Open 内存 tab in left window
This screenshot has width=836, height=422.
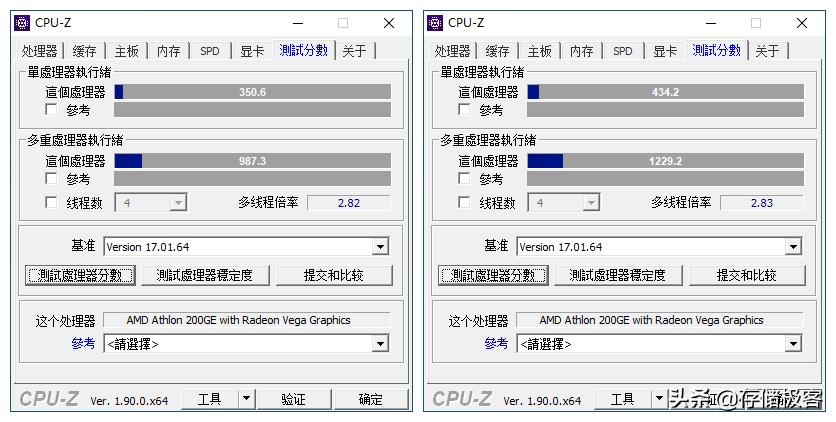coord(168,51)
